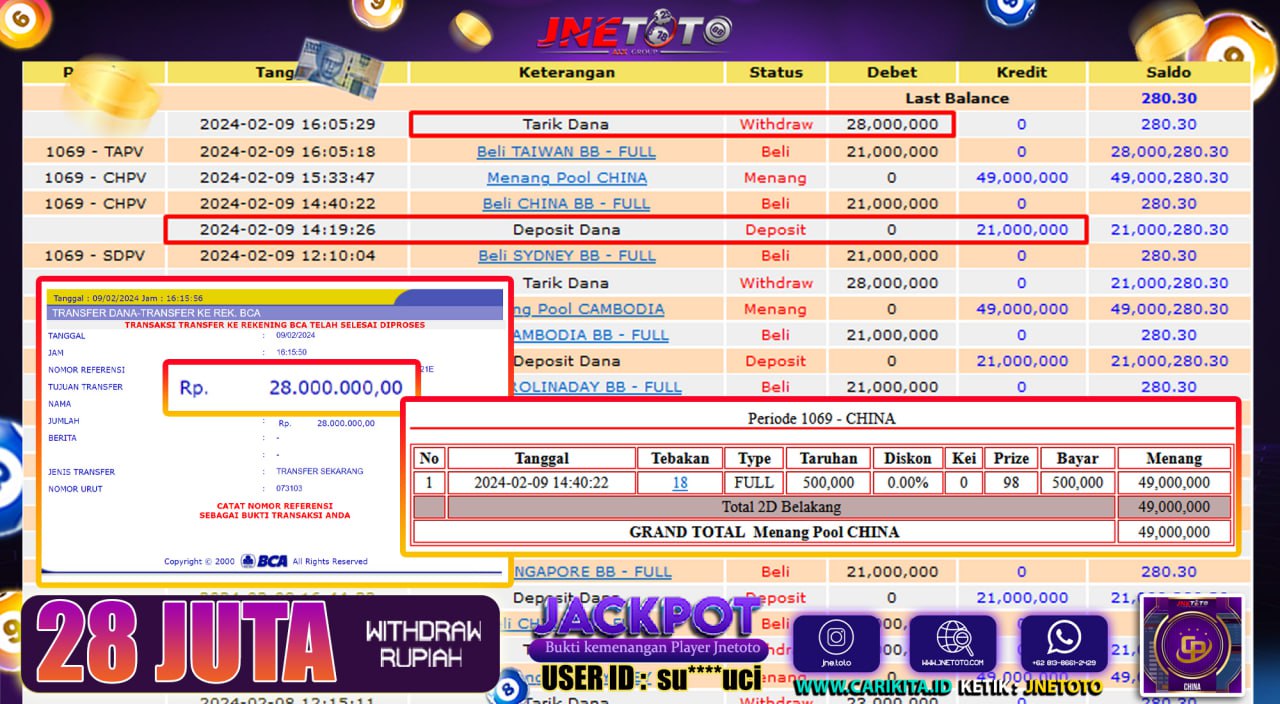Click the highlighted Rp. 28.000.000,00 amount box
The image size is (1280, 704).
click(x=291, y=388)
